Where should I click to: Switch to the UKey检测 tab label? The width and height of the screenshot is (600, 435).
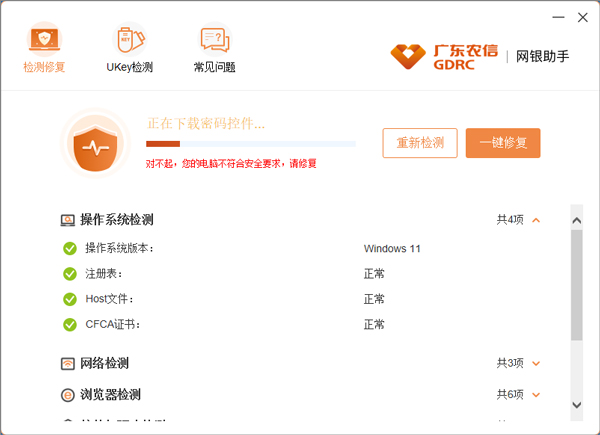coord(130,67)
